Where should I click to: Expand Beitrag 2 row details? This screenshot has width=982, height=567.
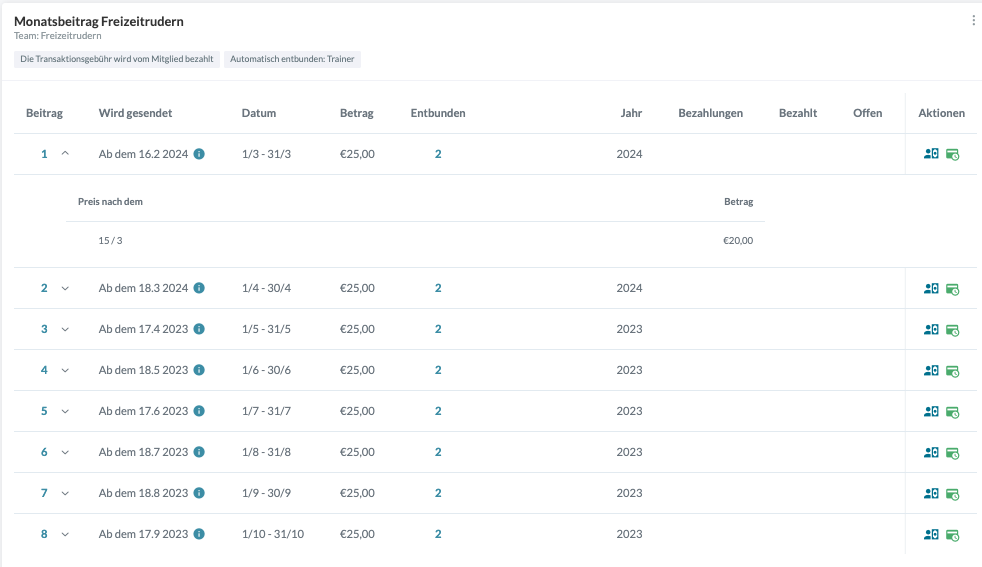65,288
